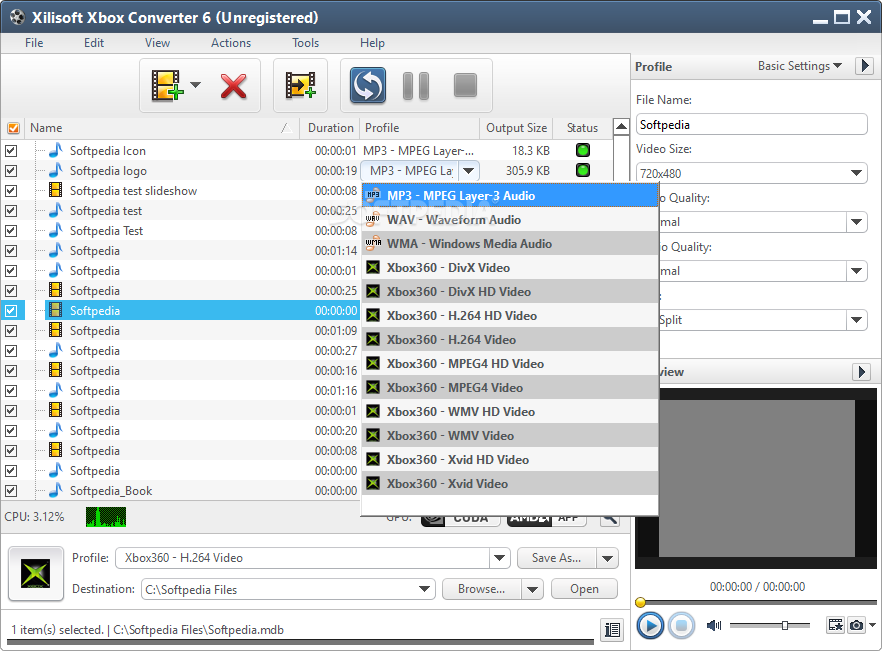The height and width of the screenshot is (651, 882).
Task: Click green status indicator for Softpedia logo
Action: pos(583,170)
